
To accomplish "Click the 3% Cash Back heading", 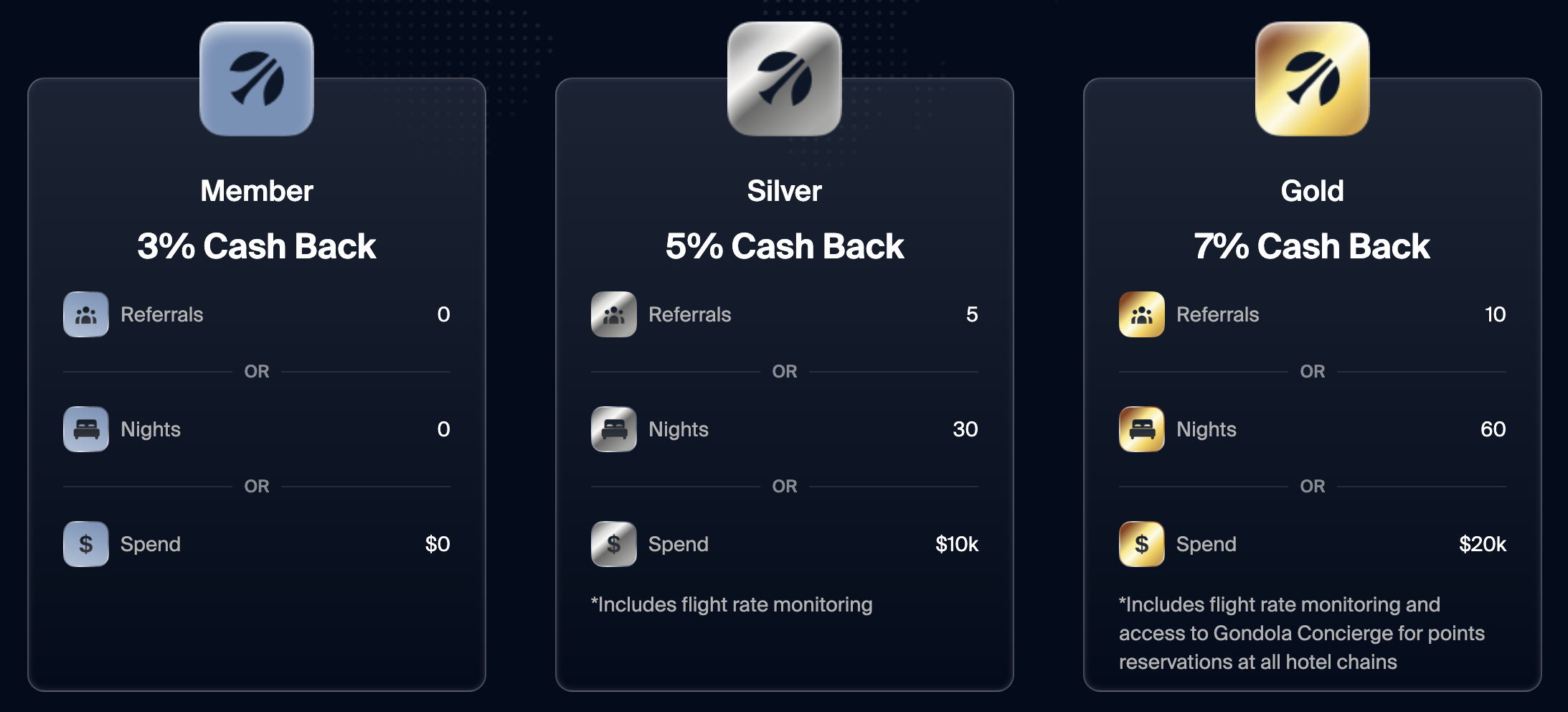I will tap(257, 246).
